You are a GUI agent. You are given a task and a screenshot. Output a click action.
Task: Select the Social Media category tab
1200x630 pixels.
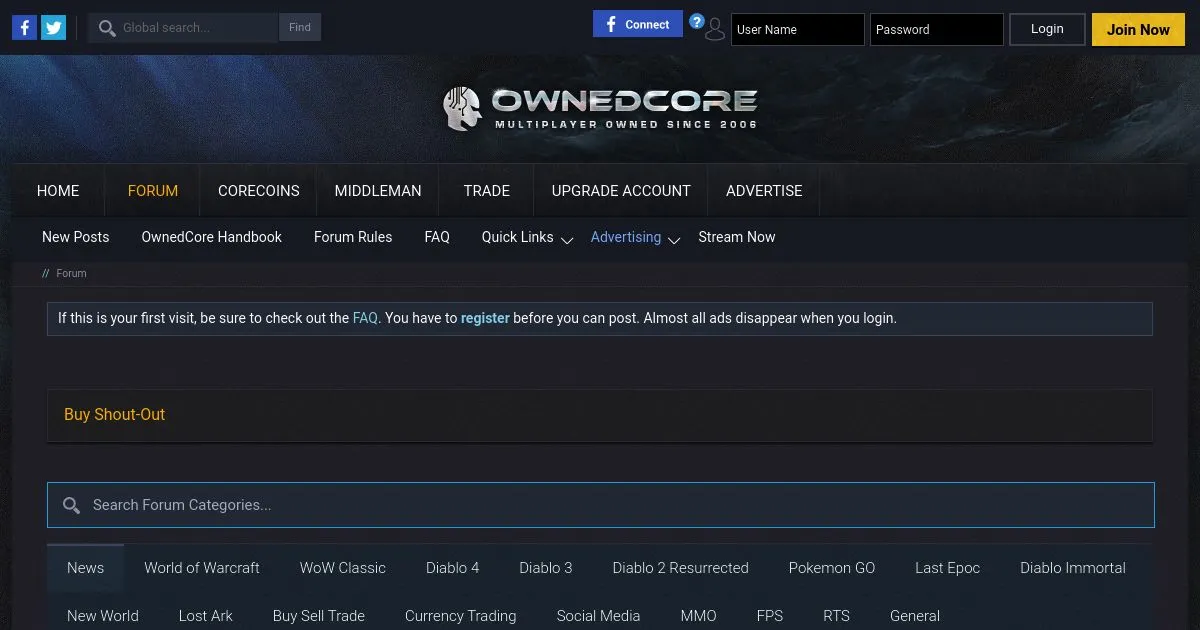(x=599, y=616)
